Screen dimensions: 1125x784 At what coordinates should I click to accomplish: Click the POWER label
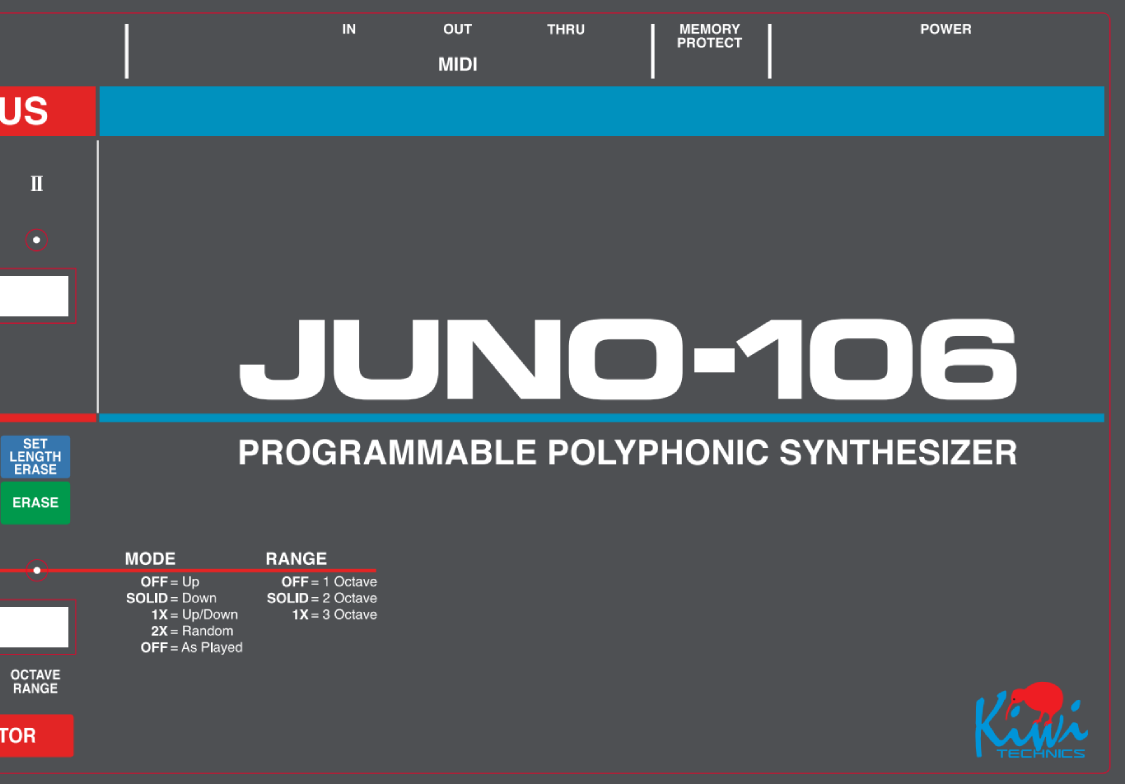pos(946,29)
